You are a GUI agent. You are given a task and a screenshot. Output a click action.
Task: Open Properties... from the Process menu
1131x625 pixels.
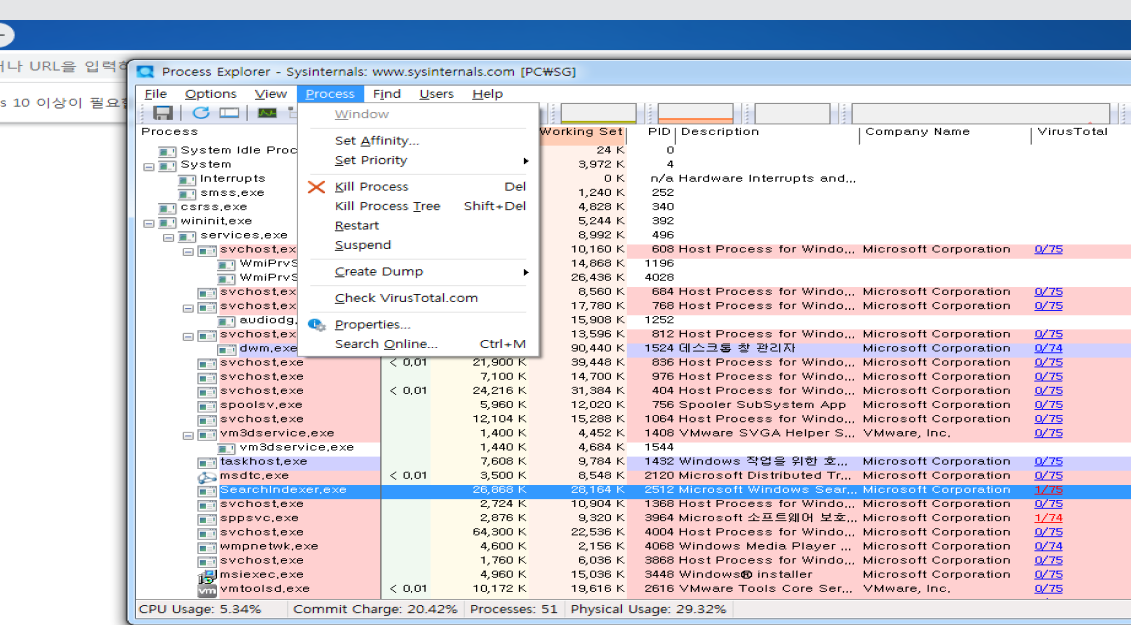coord(418,325)
